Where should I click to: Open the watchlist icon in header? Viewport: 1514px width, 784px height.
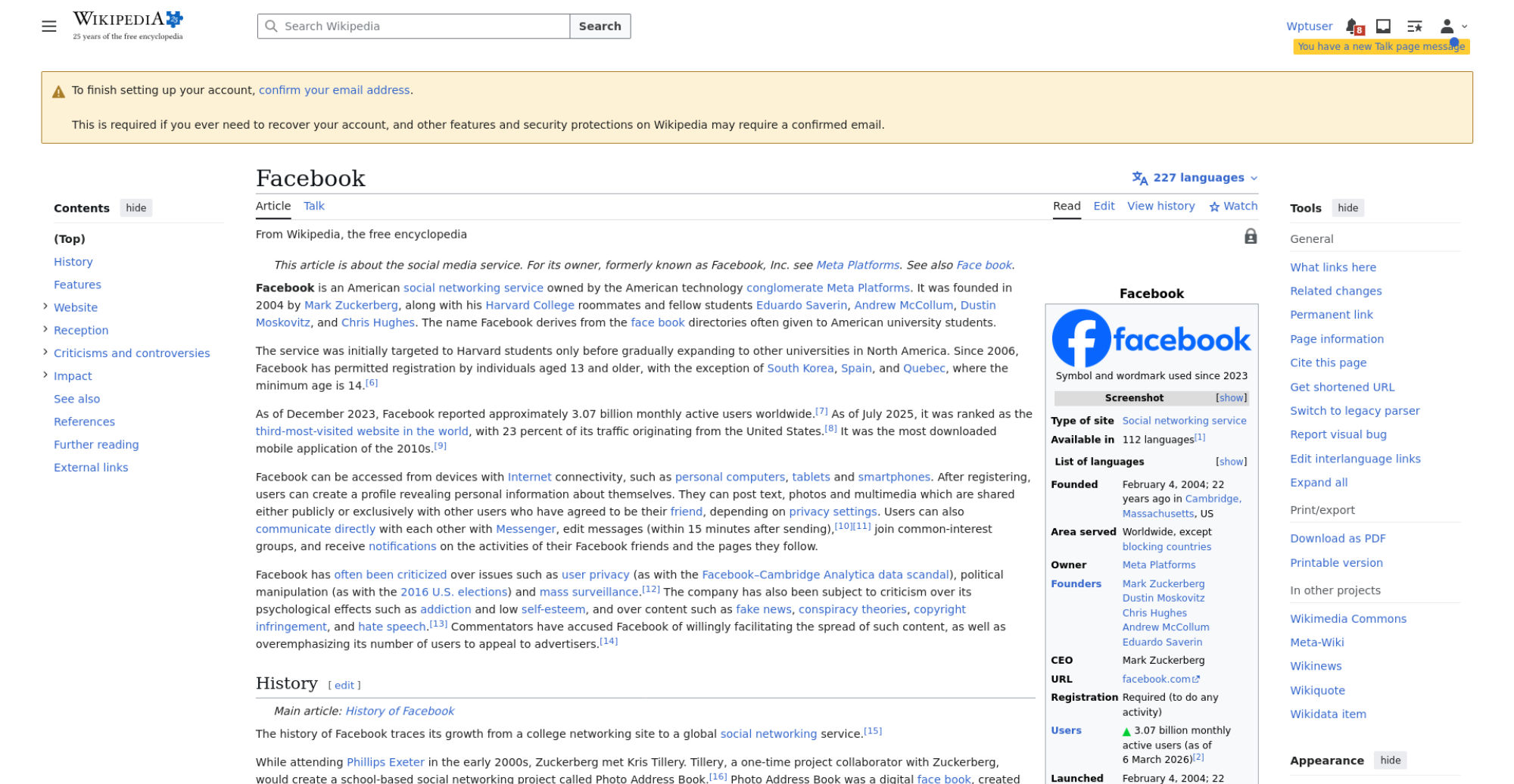pos(1414,26)
